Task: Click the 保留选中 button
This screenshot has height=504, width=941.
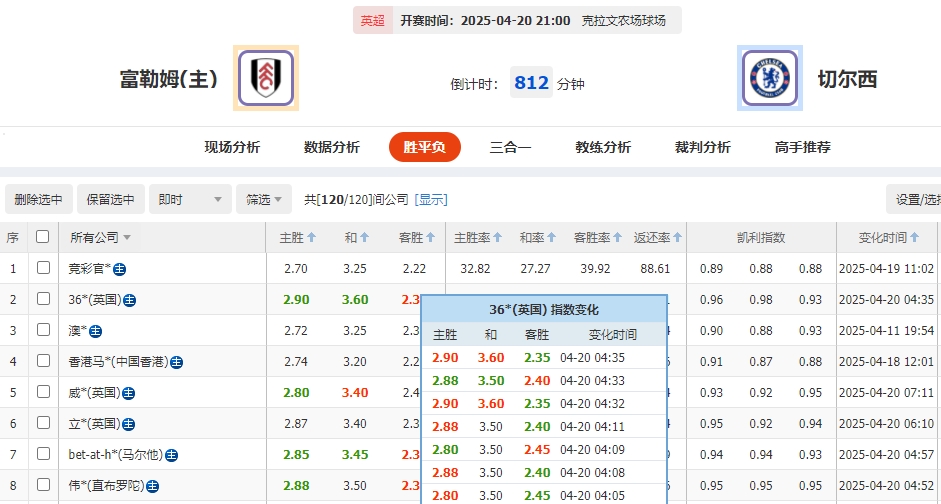Action: [x=110, y=199]
